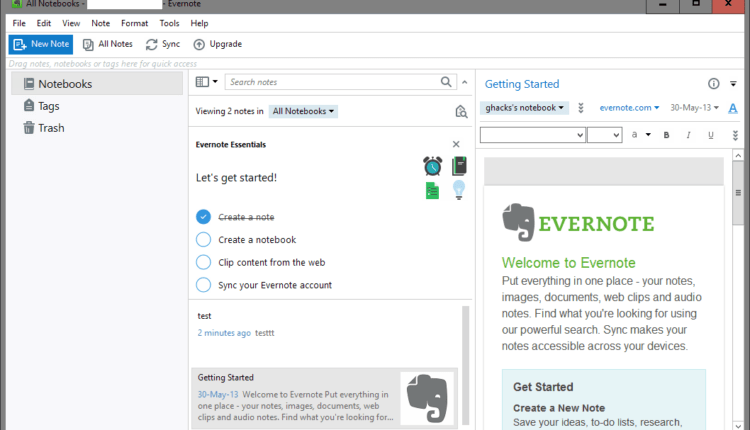
Task: Open the font size combo box
Action: (605, 135)
